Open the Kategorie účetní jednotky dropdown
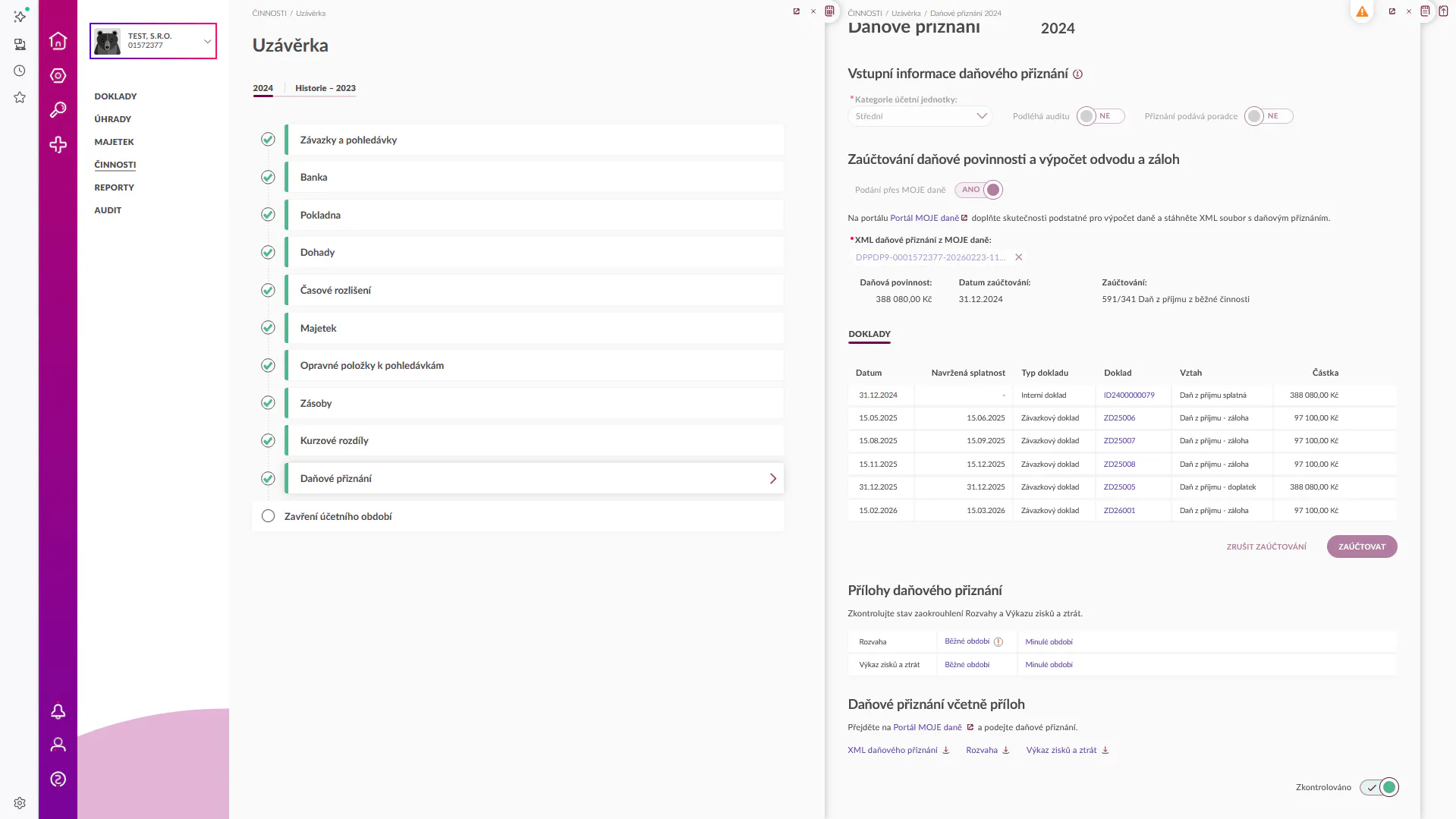The height and width of the screenshot is (819, 1456). (x=920, y=116)
